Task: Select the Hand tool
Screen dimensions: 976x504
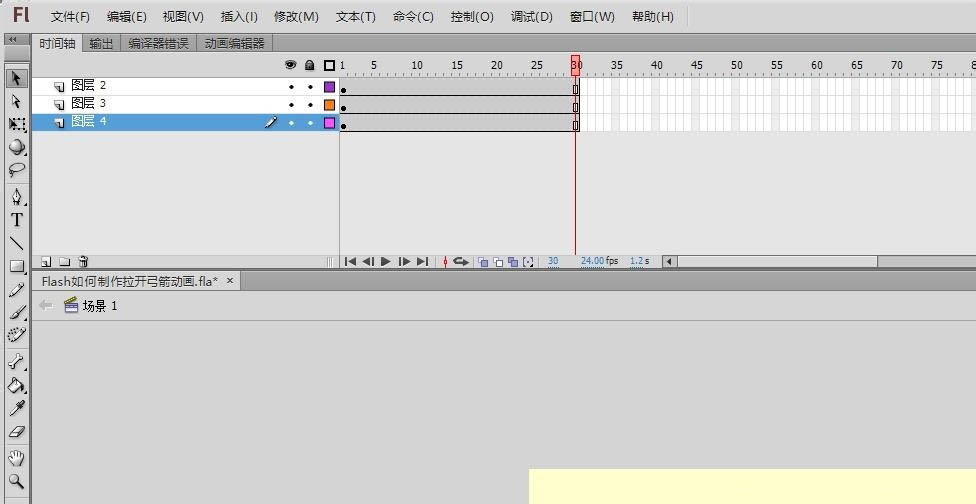Action: (16, 459)
